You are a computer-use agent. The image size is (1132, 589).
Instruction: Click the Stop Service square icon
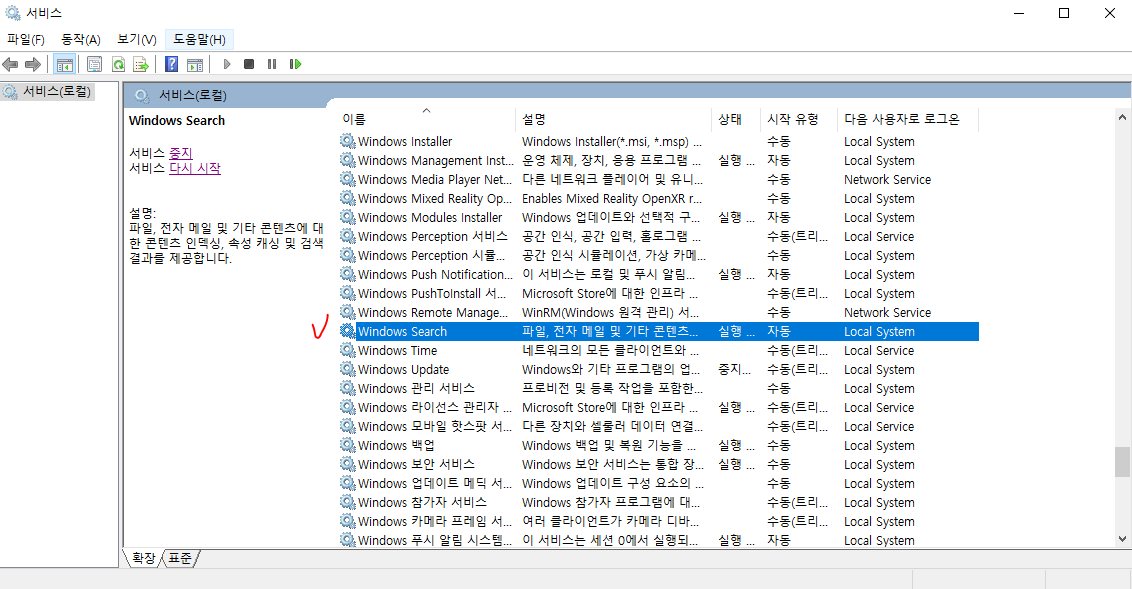(x=249, y=64)
